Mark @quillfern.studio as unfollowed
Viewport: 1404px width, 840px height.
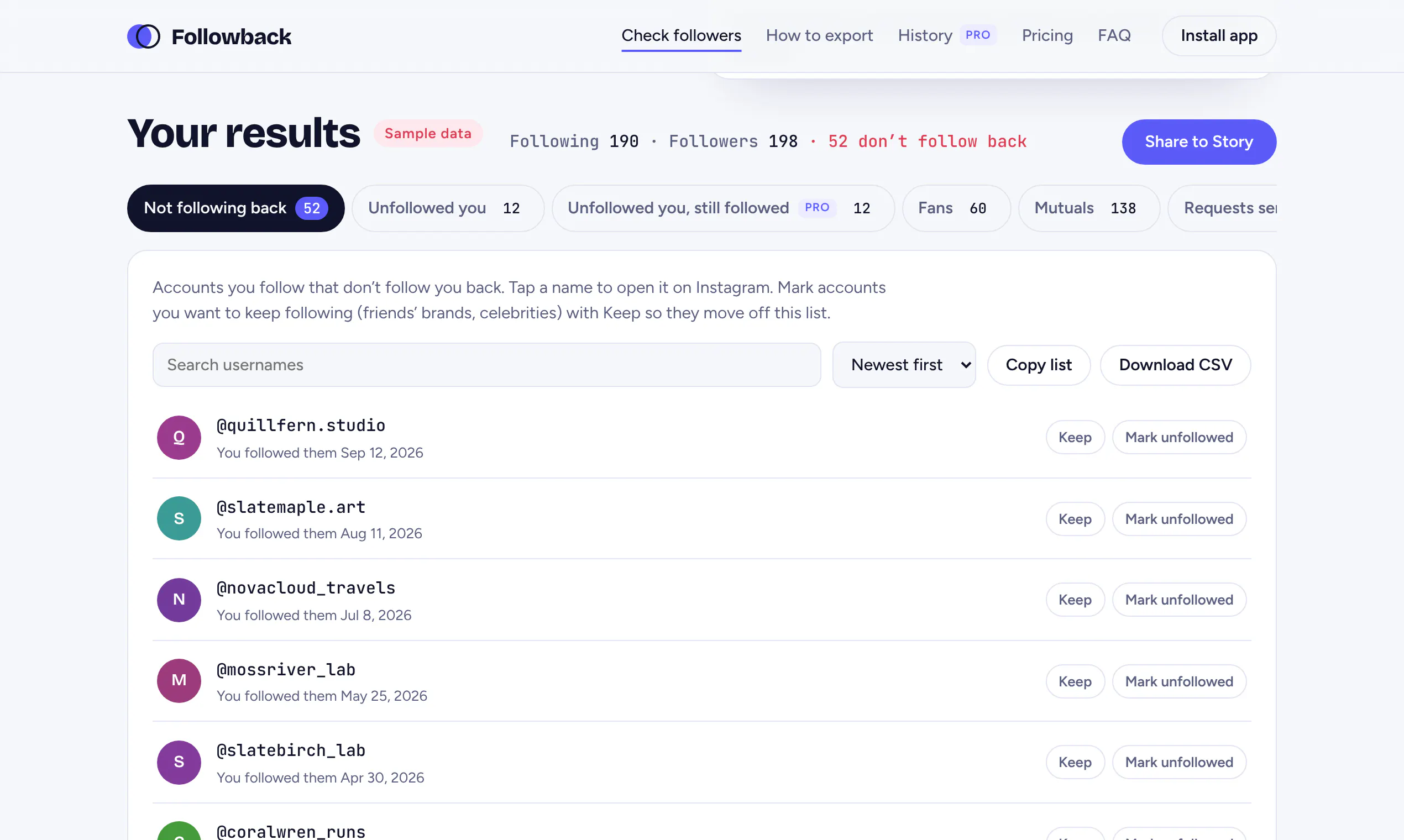click(x=1178, y=437)
